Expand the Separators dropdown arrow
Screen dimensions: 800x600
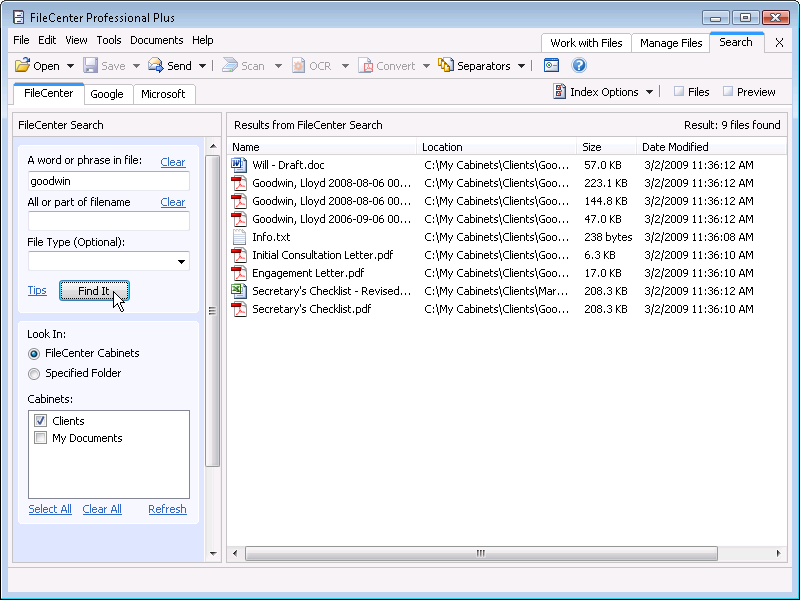pyautogui.click(x=521, y=66)
